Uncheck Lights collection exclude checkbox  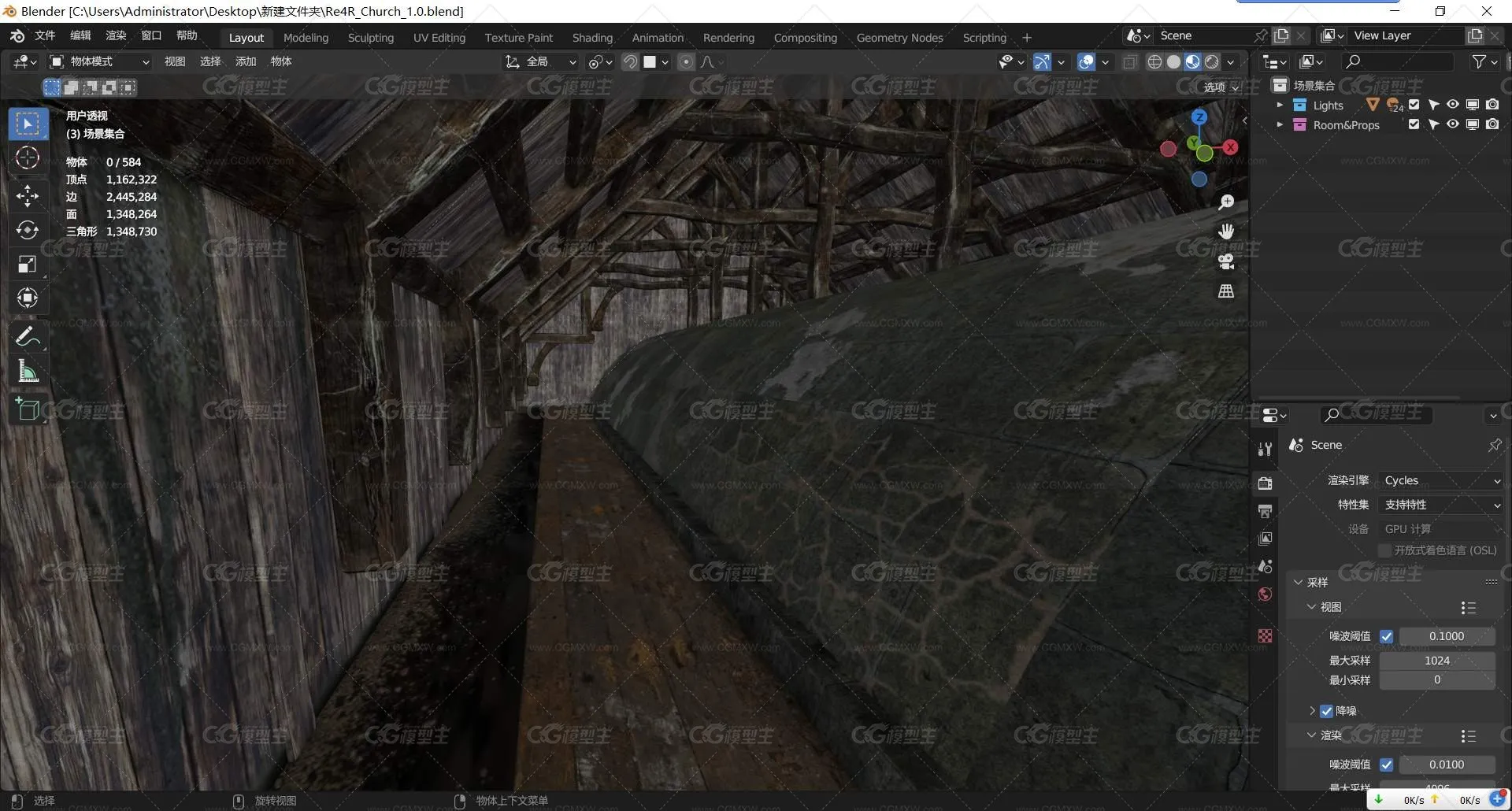pos(1414,105)
